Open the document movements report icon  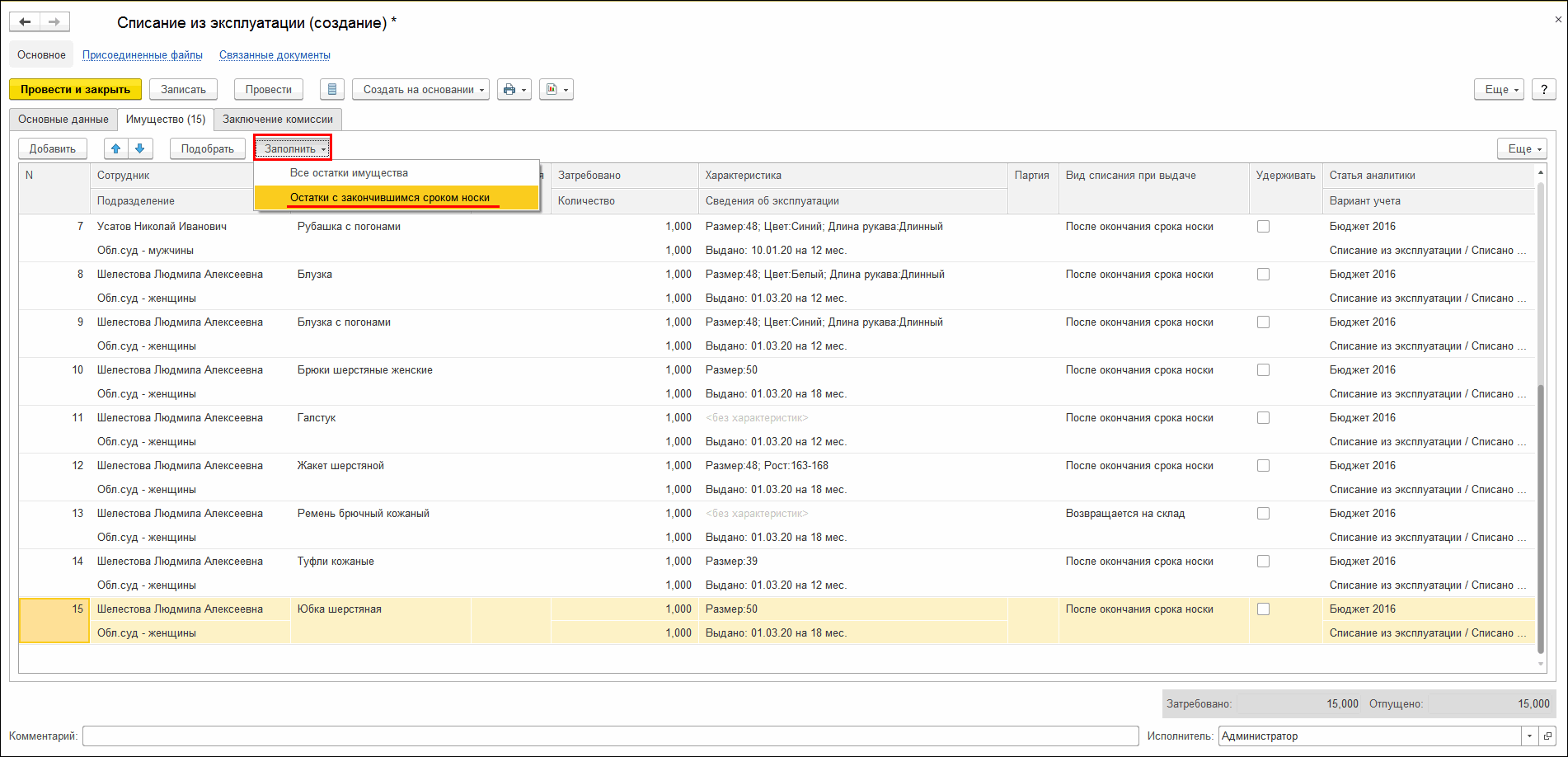coord(331,89)
